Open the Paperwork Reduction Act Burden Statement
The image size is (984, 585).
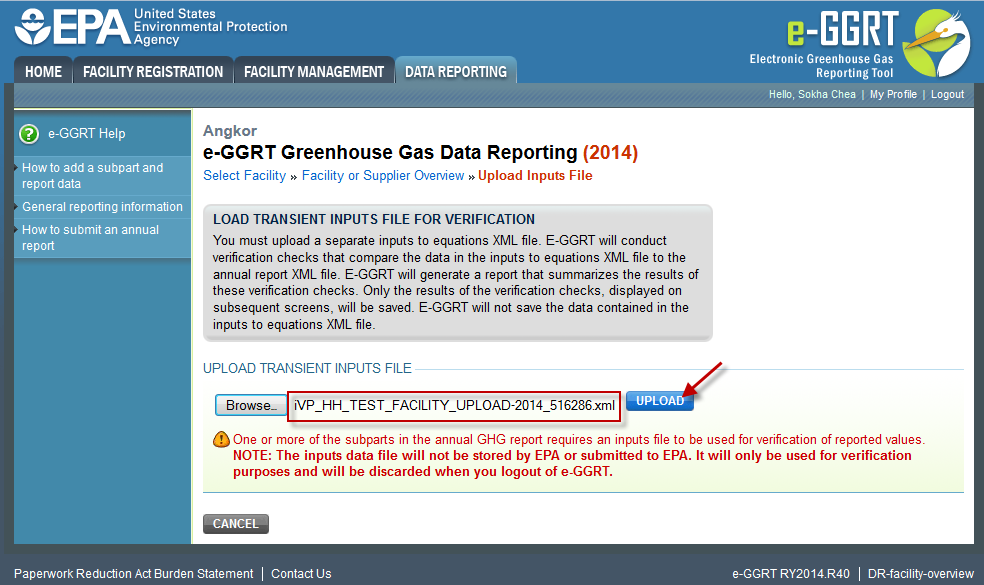click(134, 574)
